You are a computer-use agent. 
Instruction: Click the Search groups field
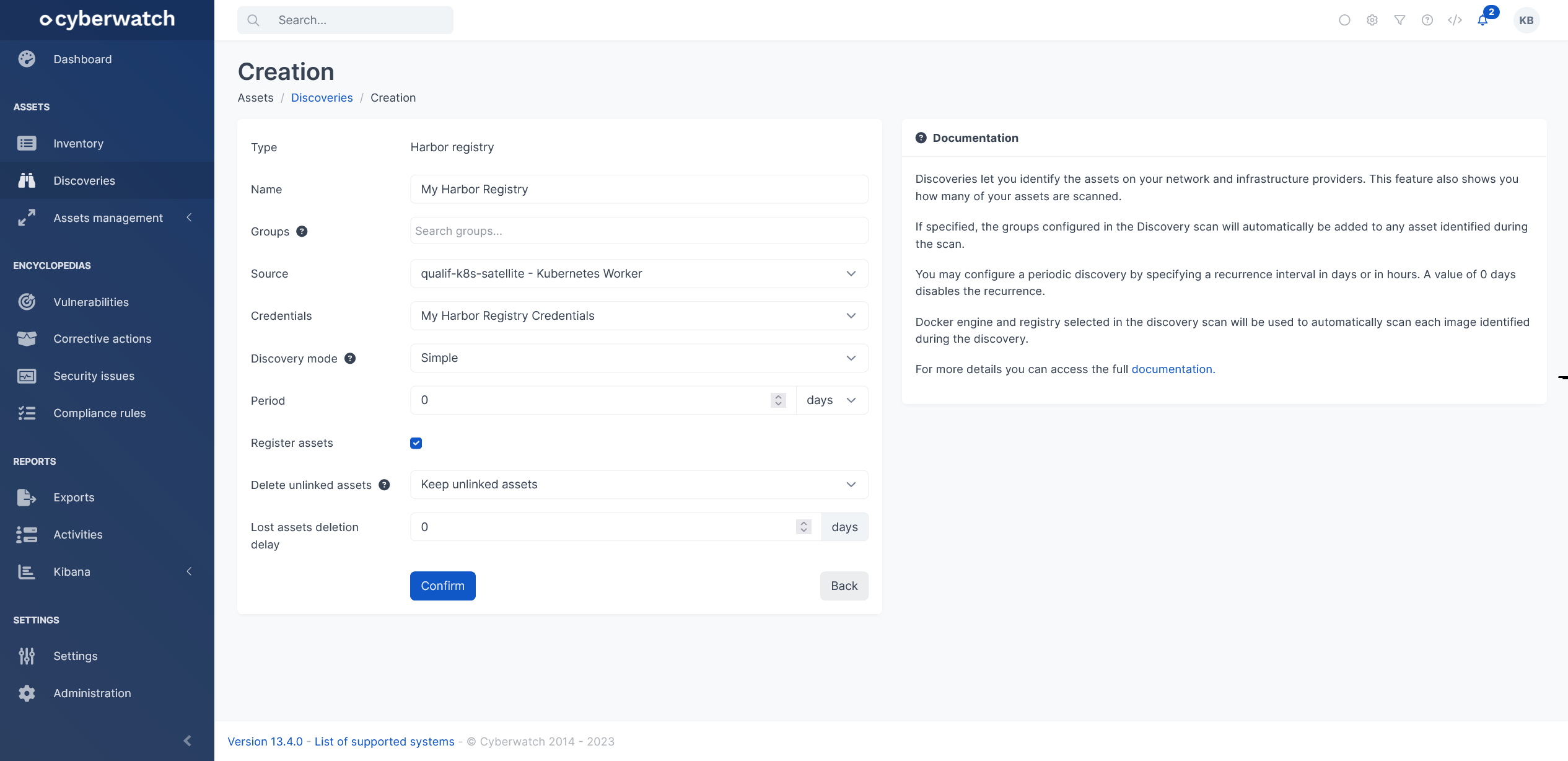click(639, 231)
